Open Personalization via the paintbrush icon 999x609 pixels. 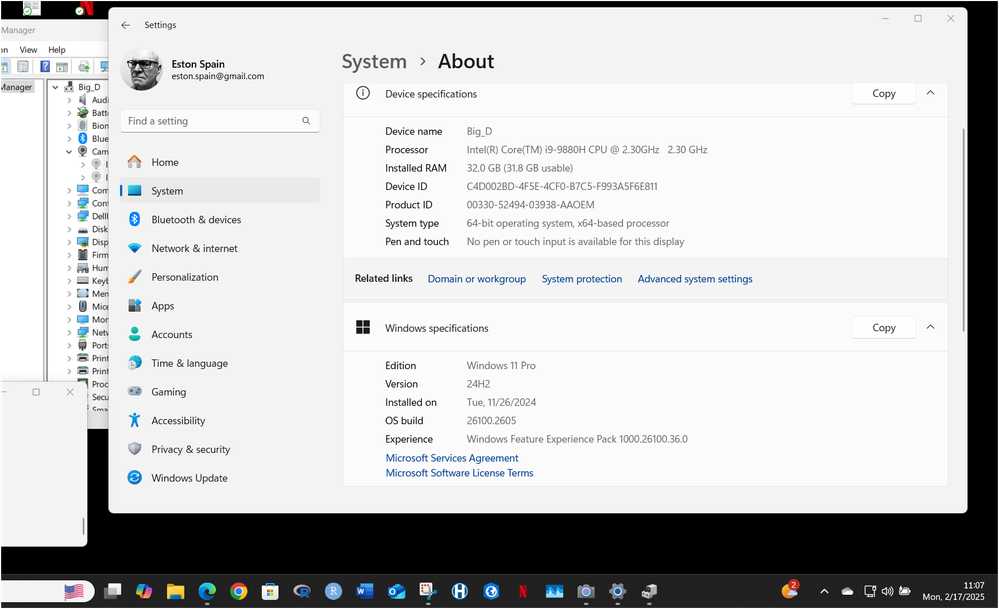pos(134,277)
